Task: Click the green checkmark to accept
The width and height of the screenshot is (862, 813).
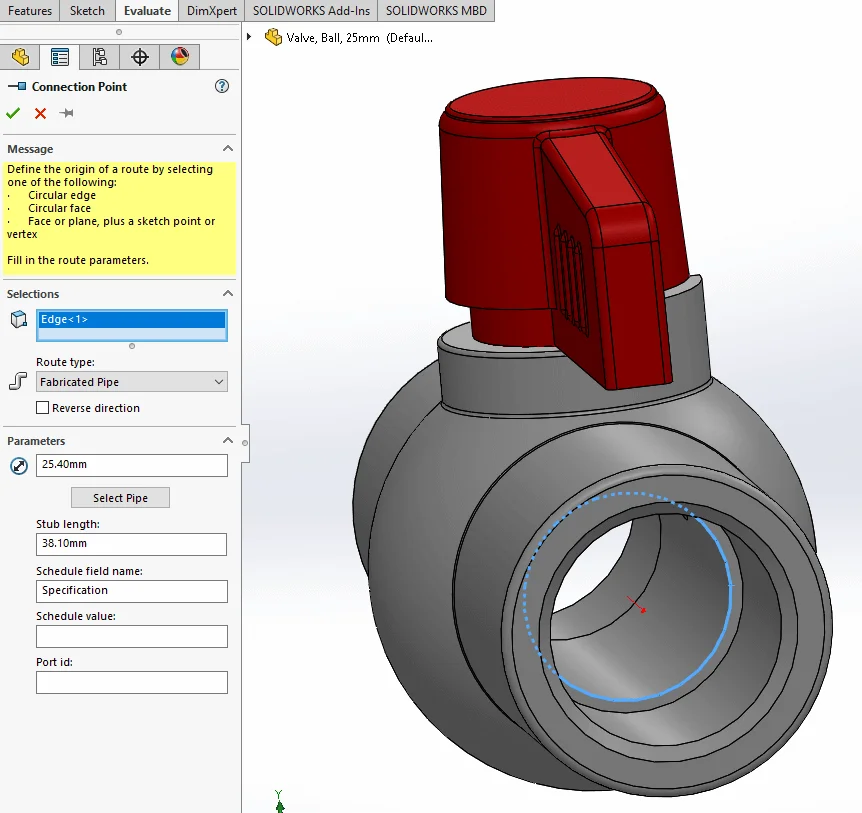Action: [x=13, y=113]
